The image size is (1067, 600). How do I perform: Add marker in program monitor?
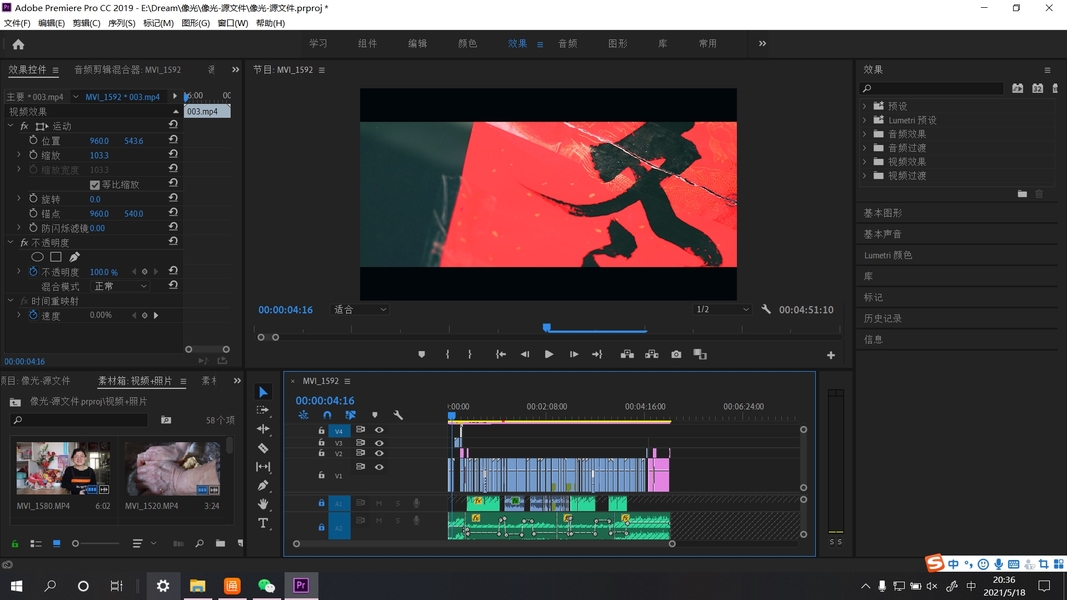(422, 354)
